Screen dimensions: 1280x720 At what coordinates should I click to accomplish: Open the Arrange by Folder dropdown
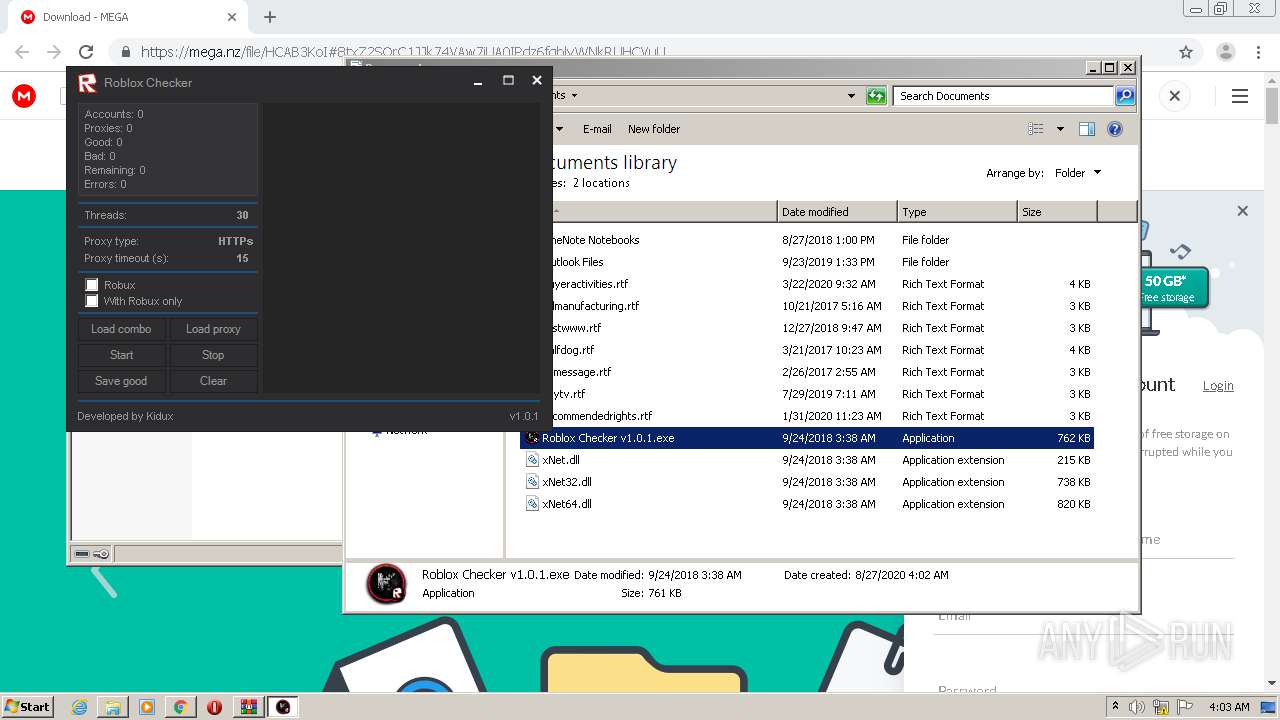pos(1077,173)
